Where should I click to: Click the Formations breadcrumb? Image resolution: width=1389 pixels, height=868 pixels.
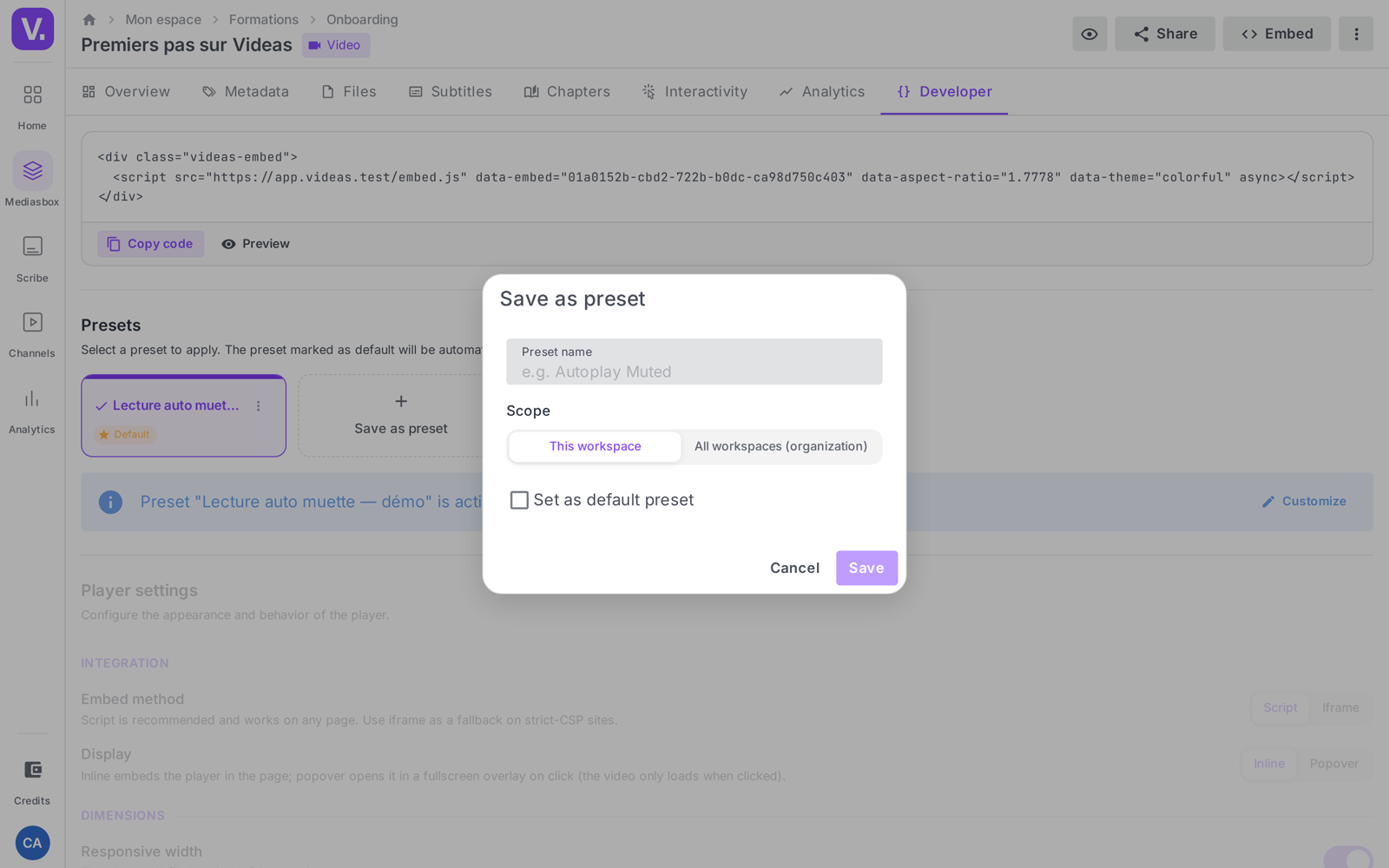coord(264,19)
